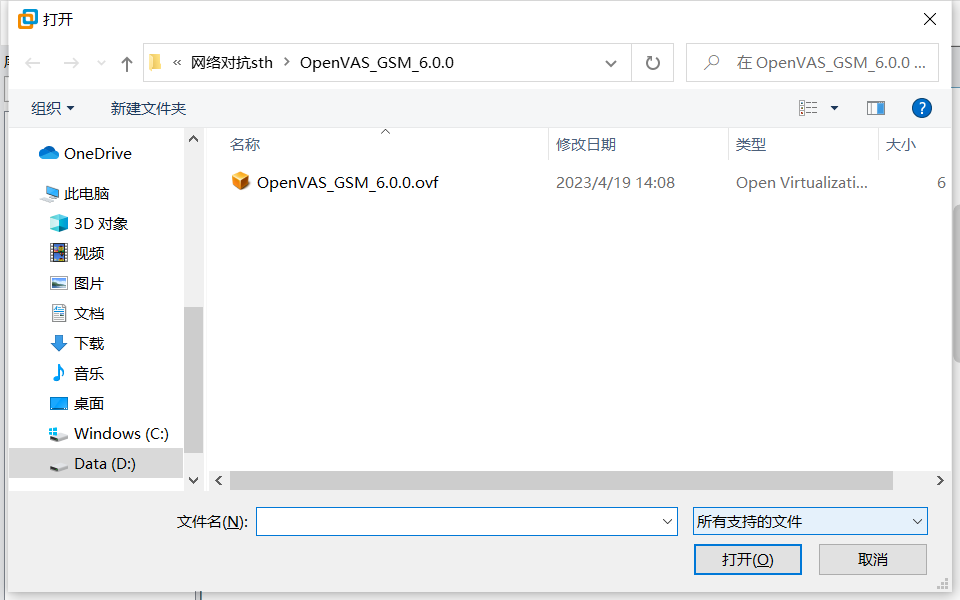Click the 3D 对象 cube icon
The image size is (960, 600).
pyautogui.click(x=59, y=223)
